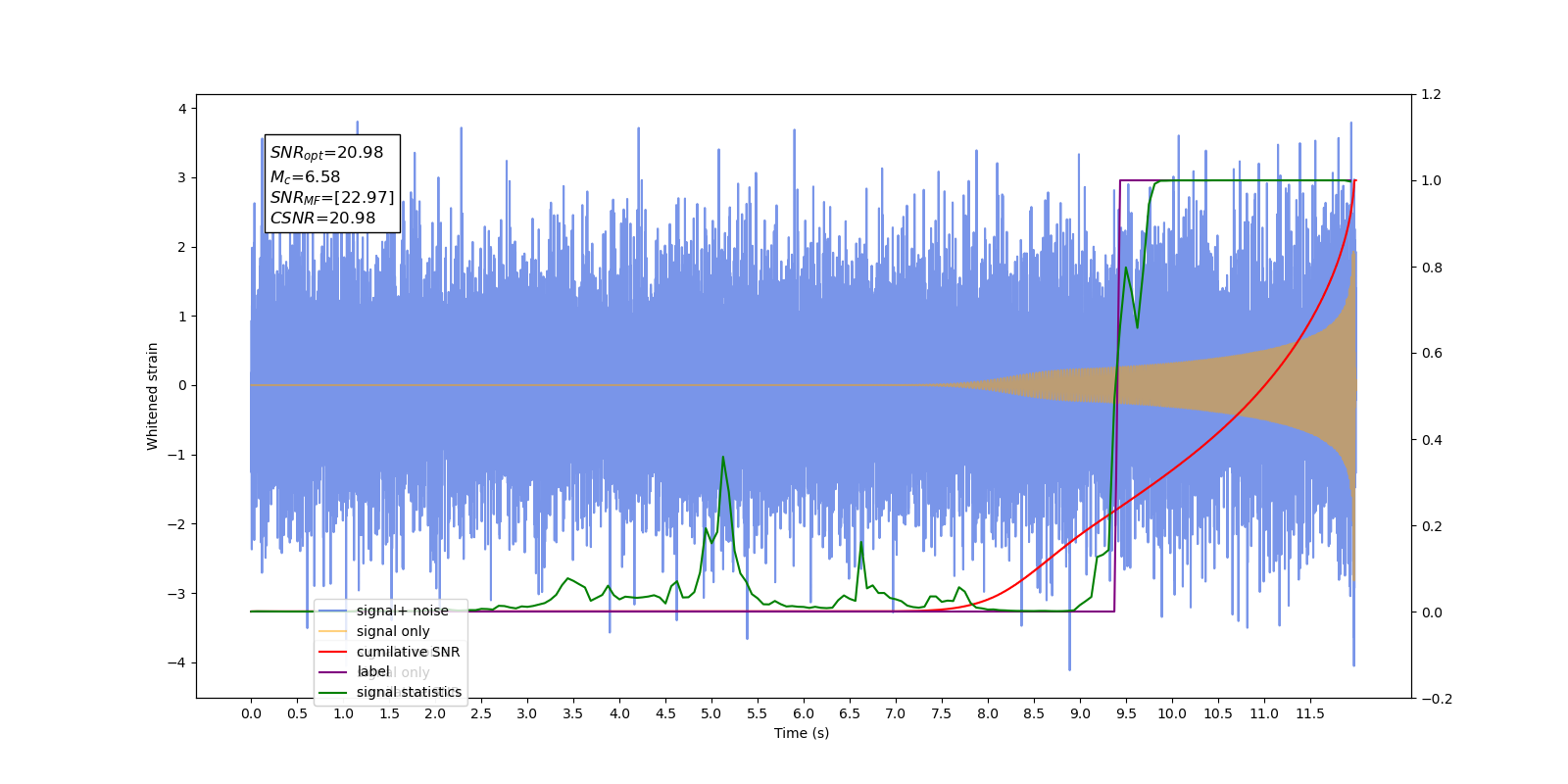1568x784 pixels.
Task: Click the left y-axis tick label −1
Action: click(177, 455)
